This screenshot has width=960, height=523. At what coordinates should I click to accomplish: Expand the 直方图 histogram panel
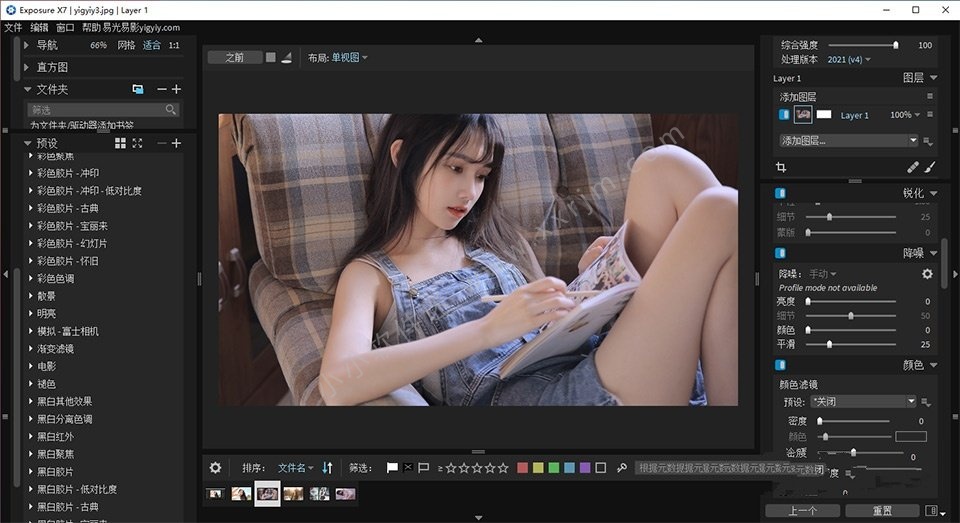[26, 67]
